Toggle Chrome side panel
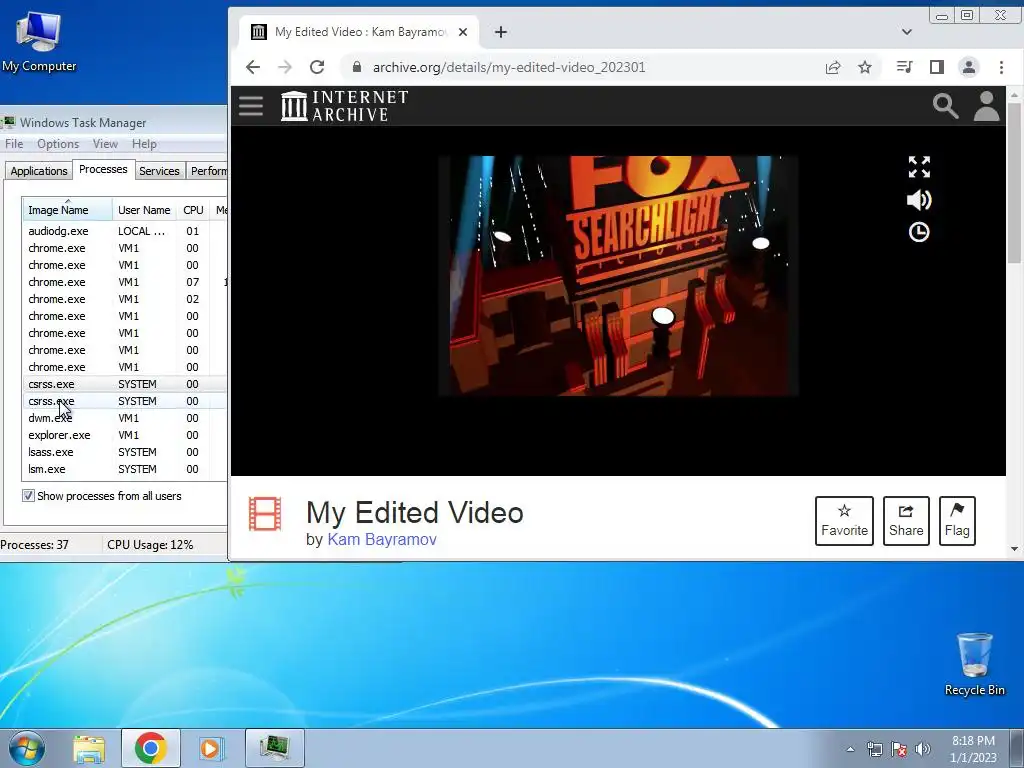The width and height of the screenshot is (1024, 768). [x=936, y=67]
